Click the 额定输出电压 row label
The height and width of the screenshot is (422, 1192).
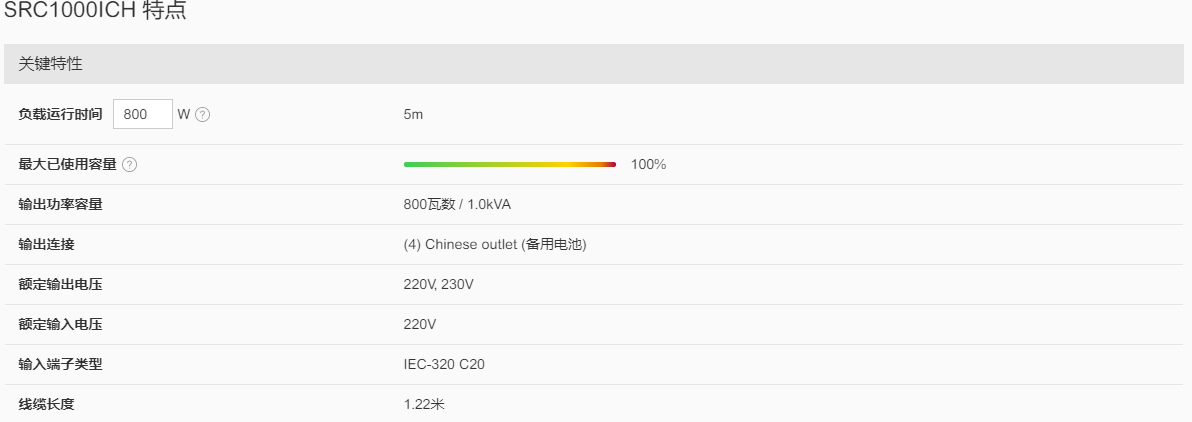pos(60,285)
